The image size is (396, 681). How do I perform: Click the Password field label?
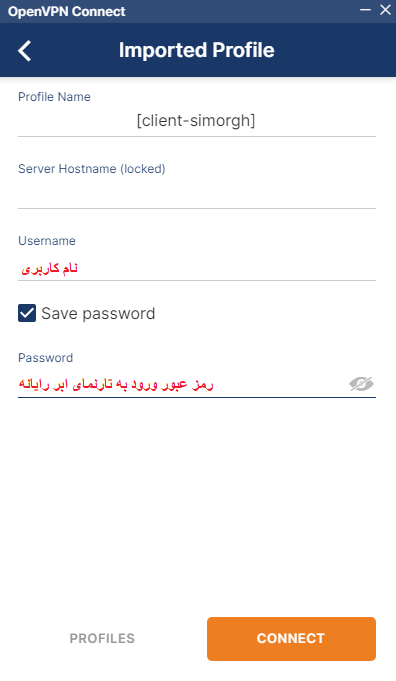coord(46,358)
